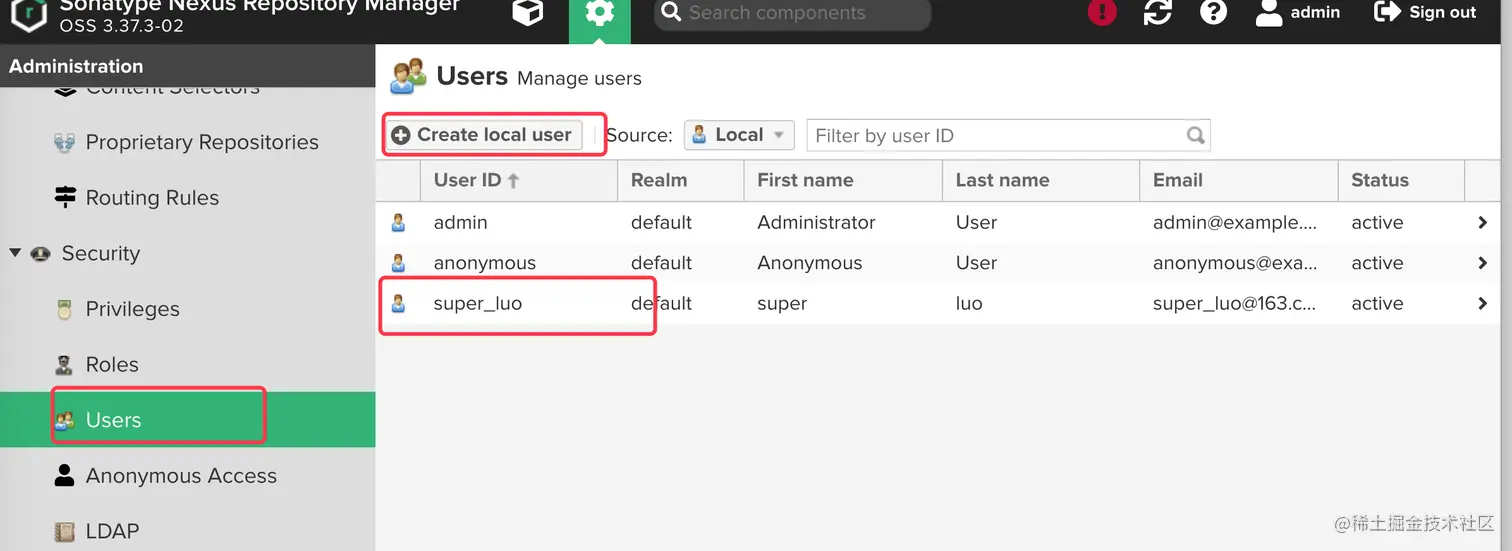
Task: Click the red health alert icon
Action: tap(1102, 12)
